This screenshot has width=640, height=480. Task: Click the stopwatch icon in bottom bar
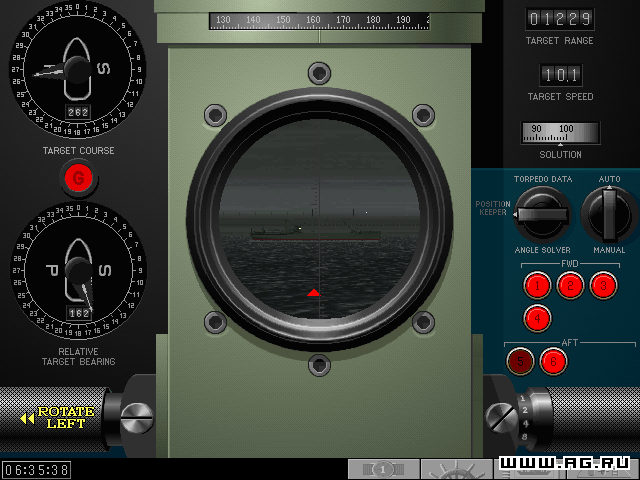[383, 469]
